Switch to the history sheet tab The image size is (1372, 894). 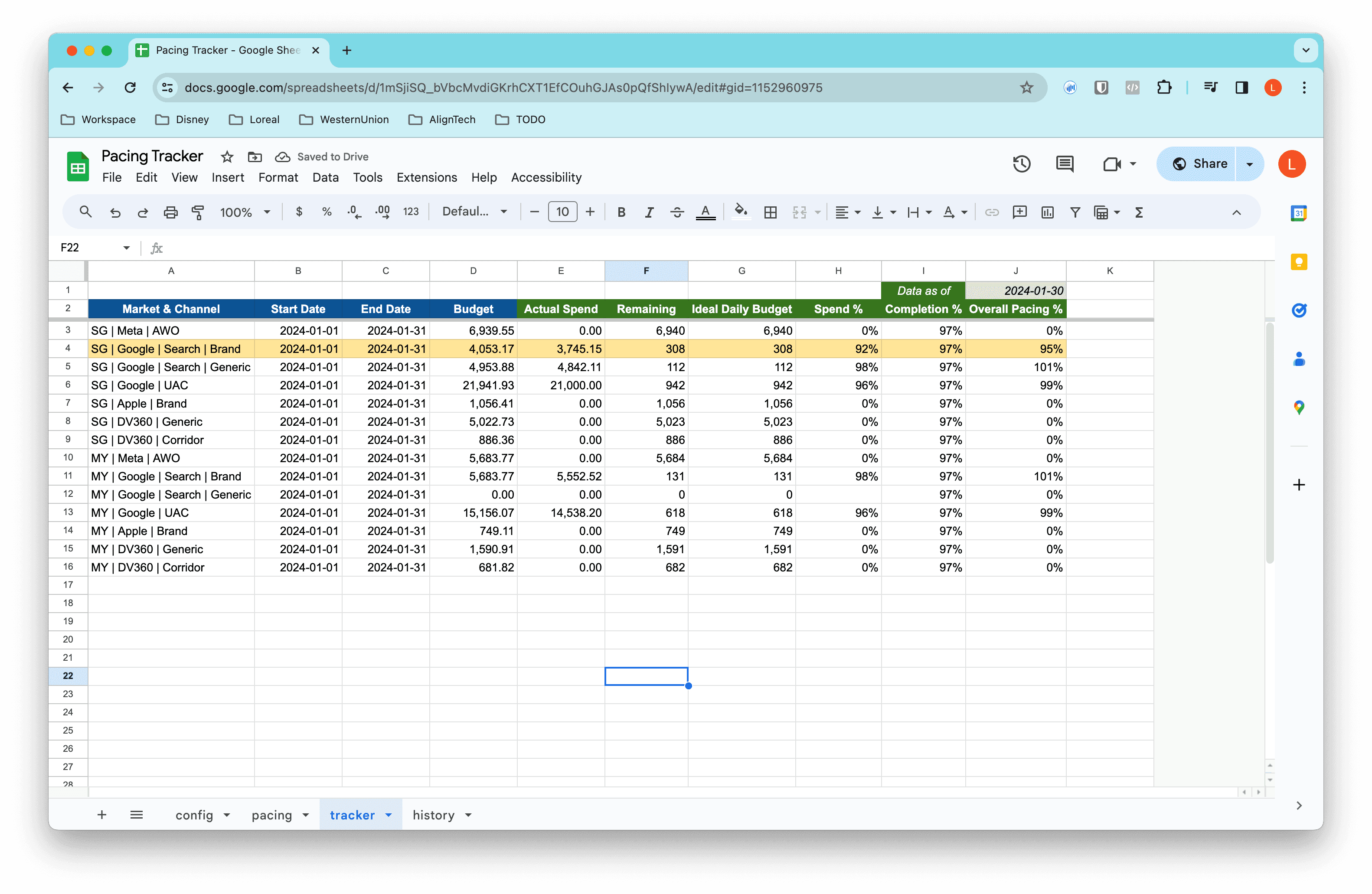pos(434,815)
